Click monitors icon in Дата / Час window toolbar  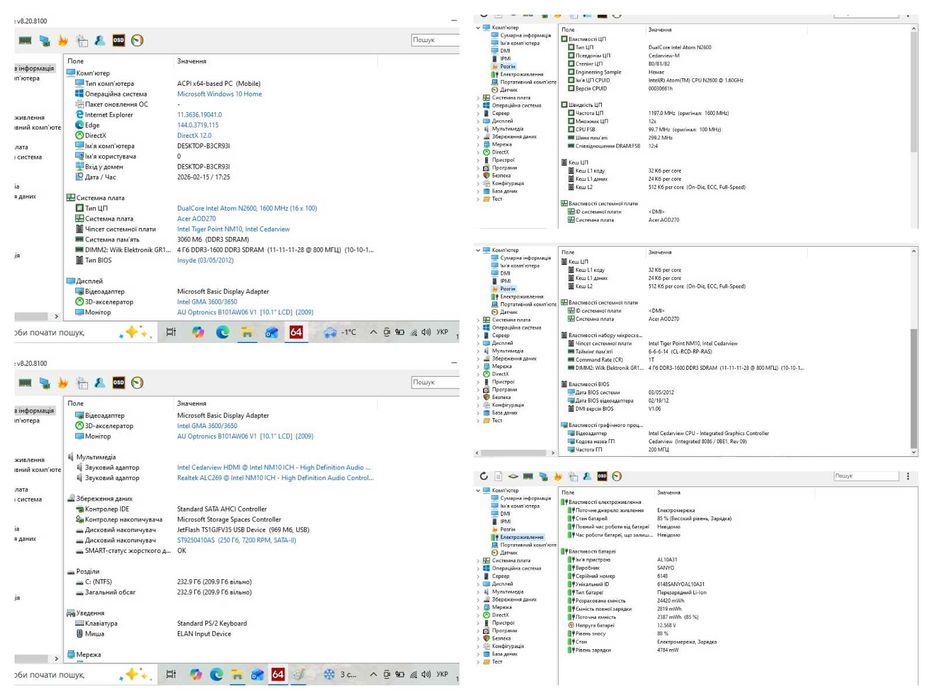[45, 40]
